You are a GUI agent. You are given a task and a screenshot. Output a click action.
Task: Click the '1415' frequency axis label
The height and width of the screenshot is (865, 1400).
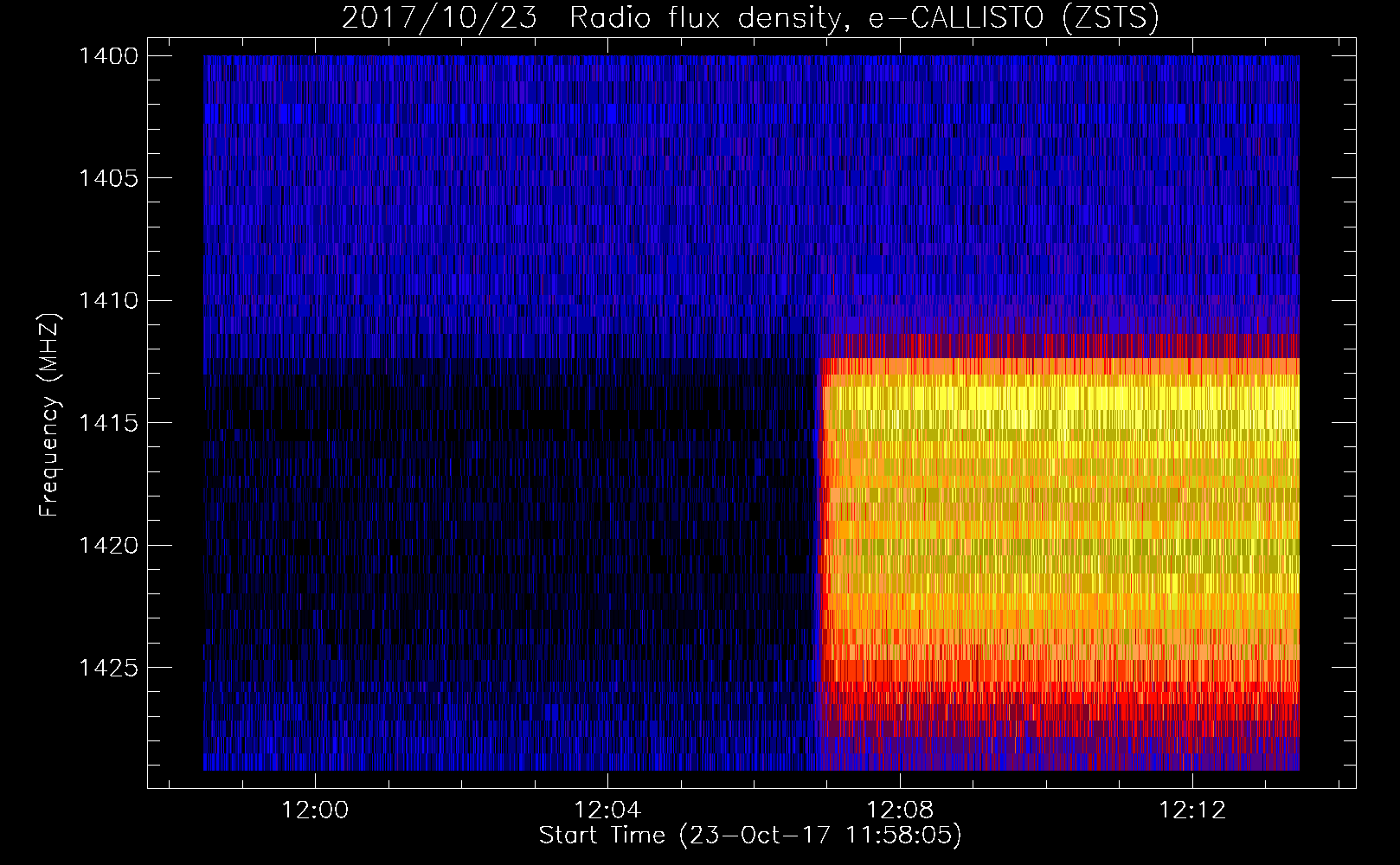tap(108, 423)
